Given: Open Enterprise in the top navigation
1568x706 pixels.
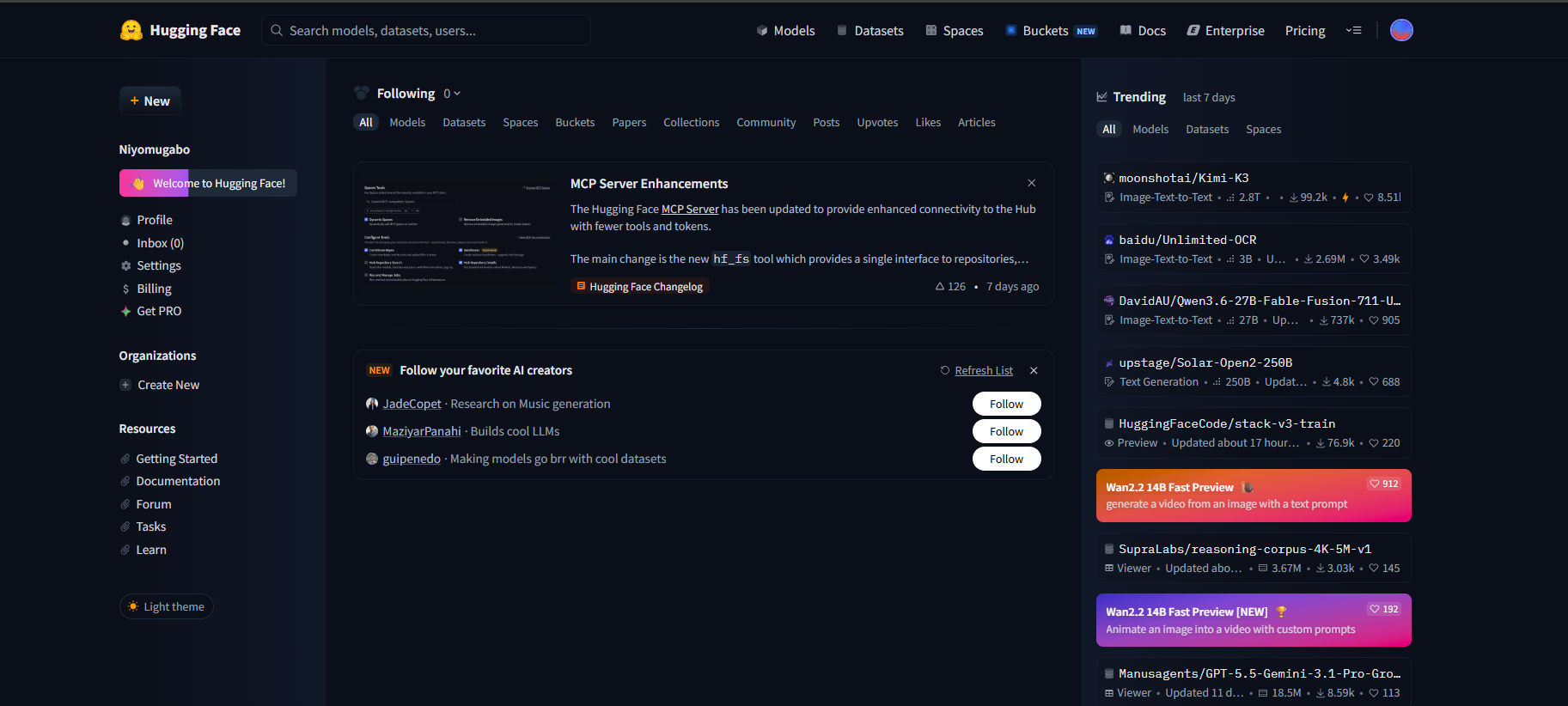Looking at the screenshot, I should (1226, 31).
